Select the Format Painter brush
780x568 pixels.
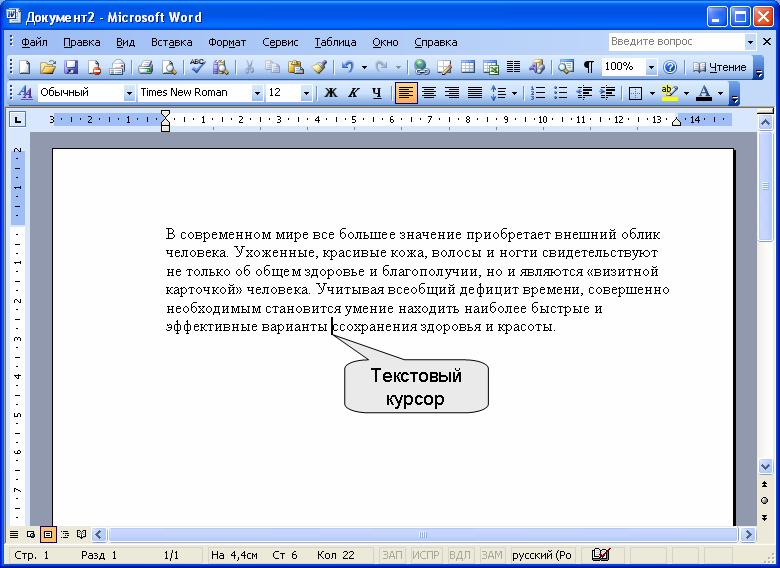click(x=319, y=67)
